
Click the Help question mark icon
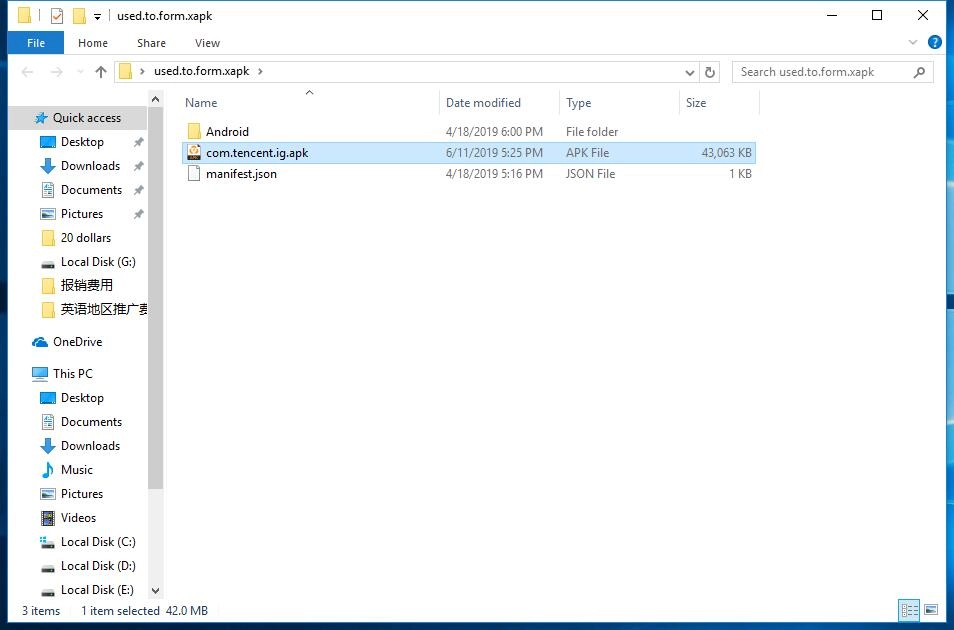tap(935, 43)
